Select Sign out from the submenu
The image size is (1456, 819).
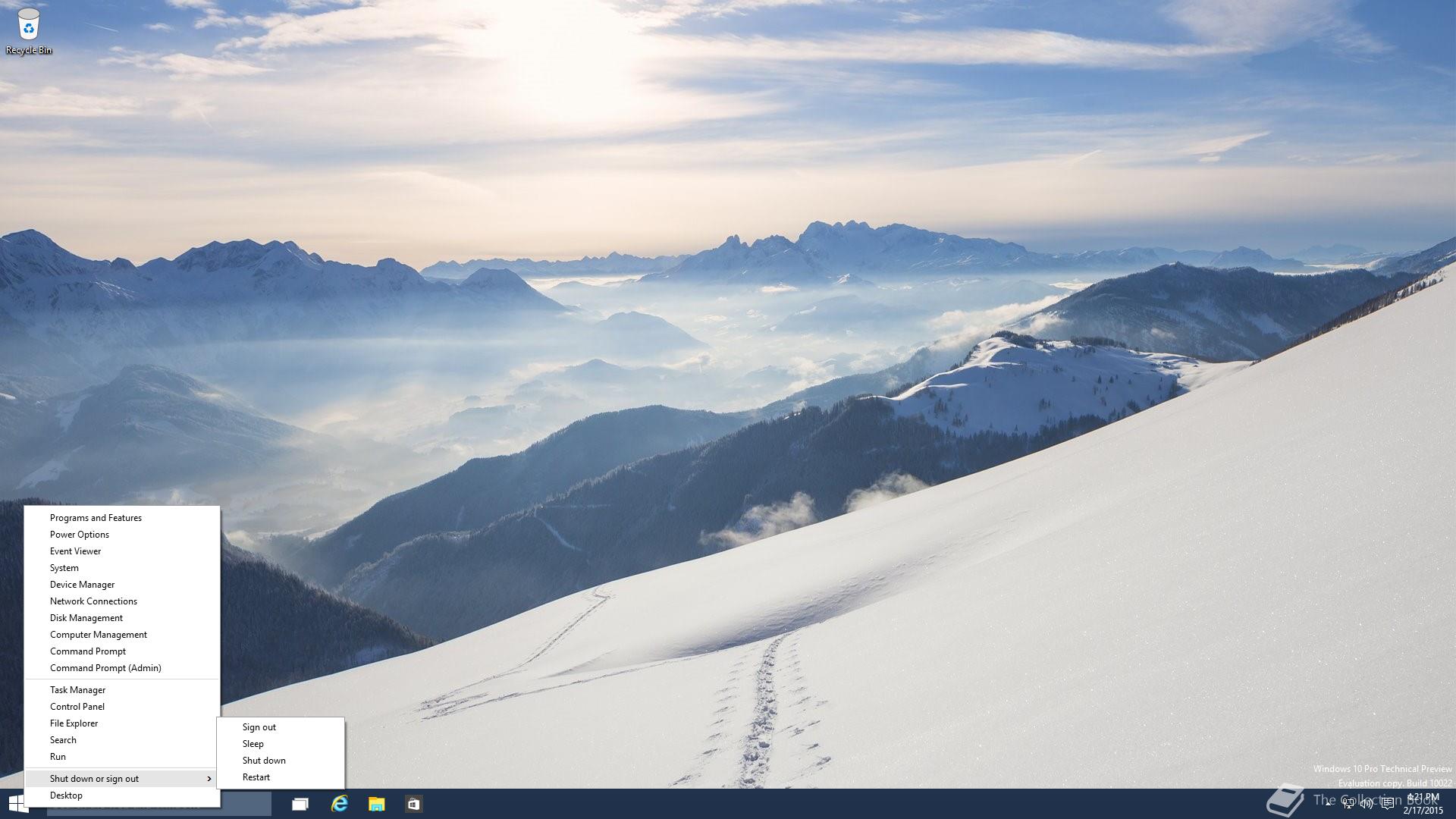(281, 727)
